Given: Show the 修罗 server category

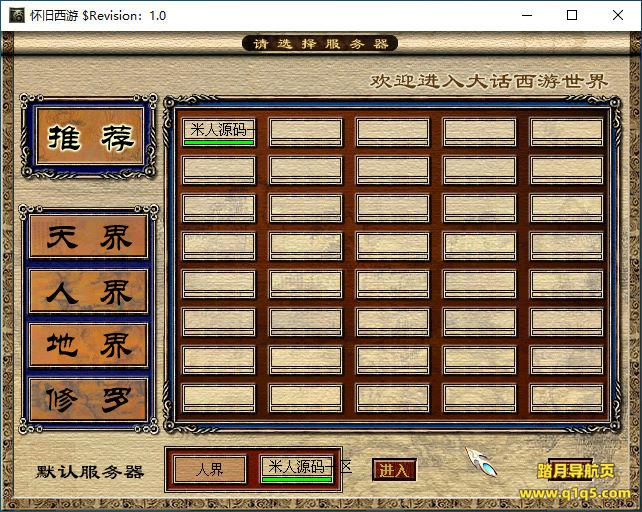Looking at the screenshot, I should 88,400.
